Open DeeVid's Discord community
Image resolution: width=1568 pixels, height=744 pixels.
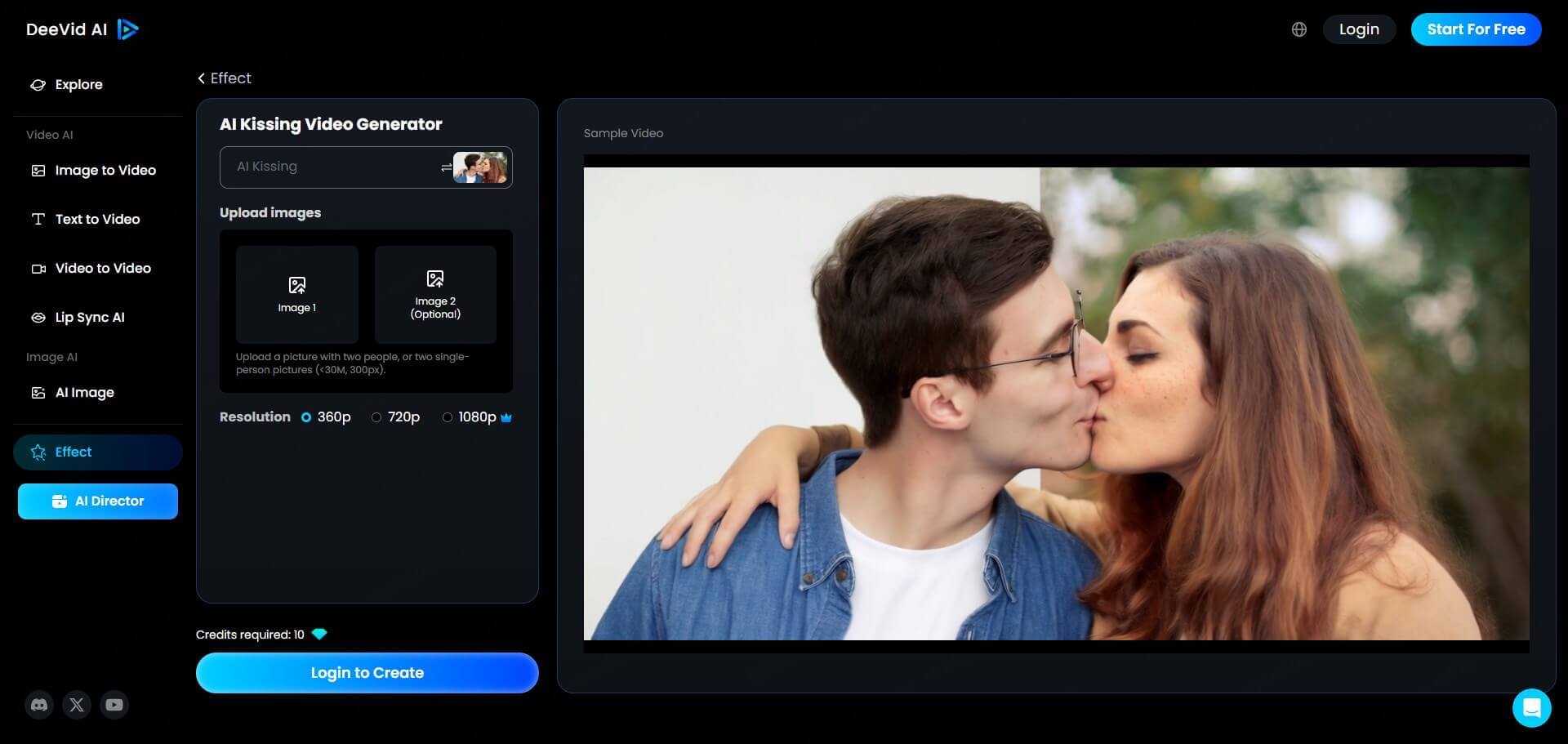click(38, 705)
